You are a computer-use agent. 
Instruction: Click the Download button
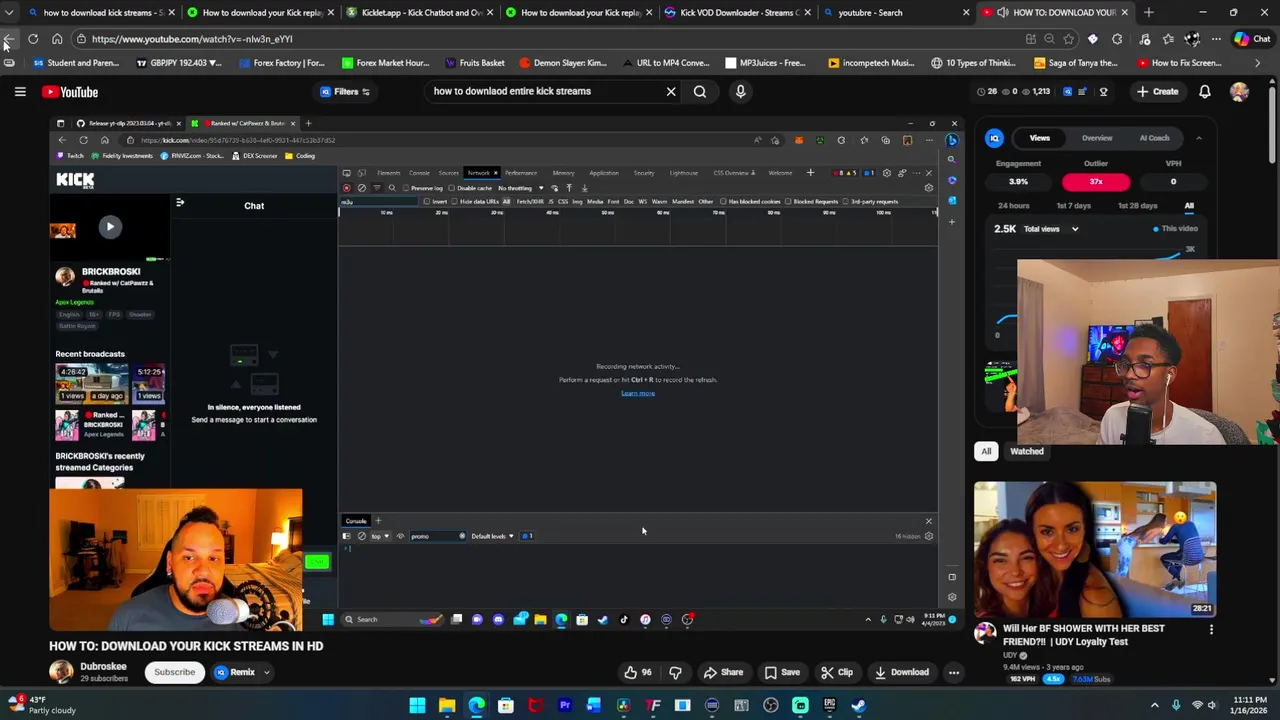[901, 673]
